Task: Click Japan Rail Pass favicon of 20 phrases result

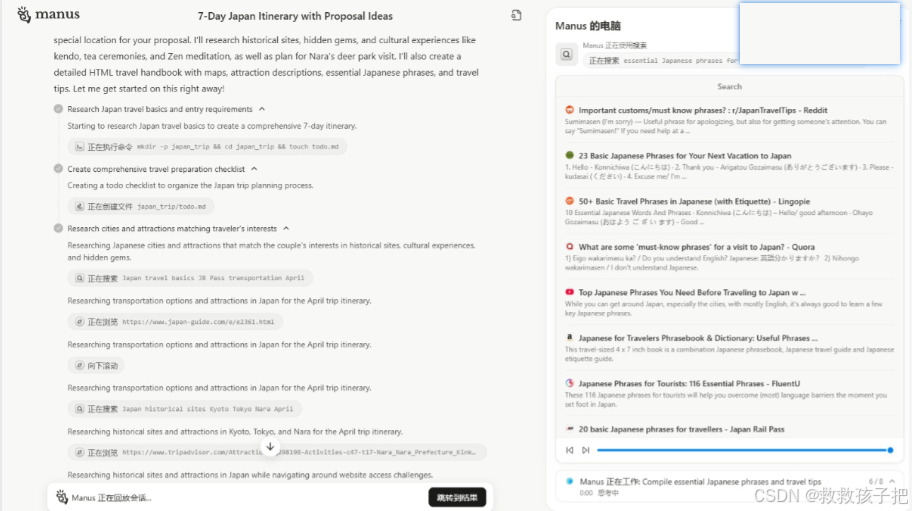Action: [x=569, y=428]
